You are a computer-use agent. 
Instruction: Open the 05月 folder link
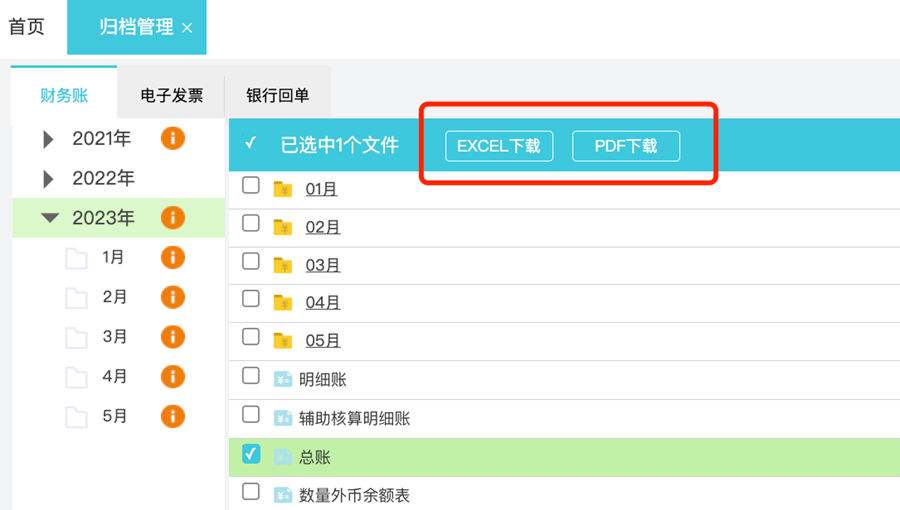tap(323, 341)
